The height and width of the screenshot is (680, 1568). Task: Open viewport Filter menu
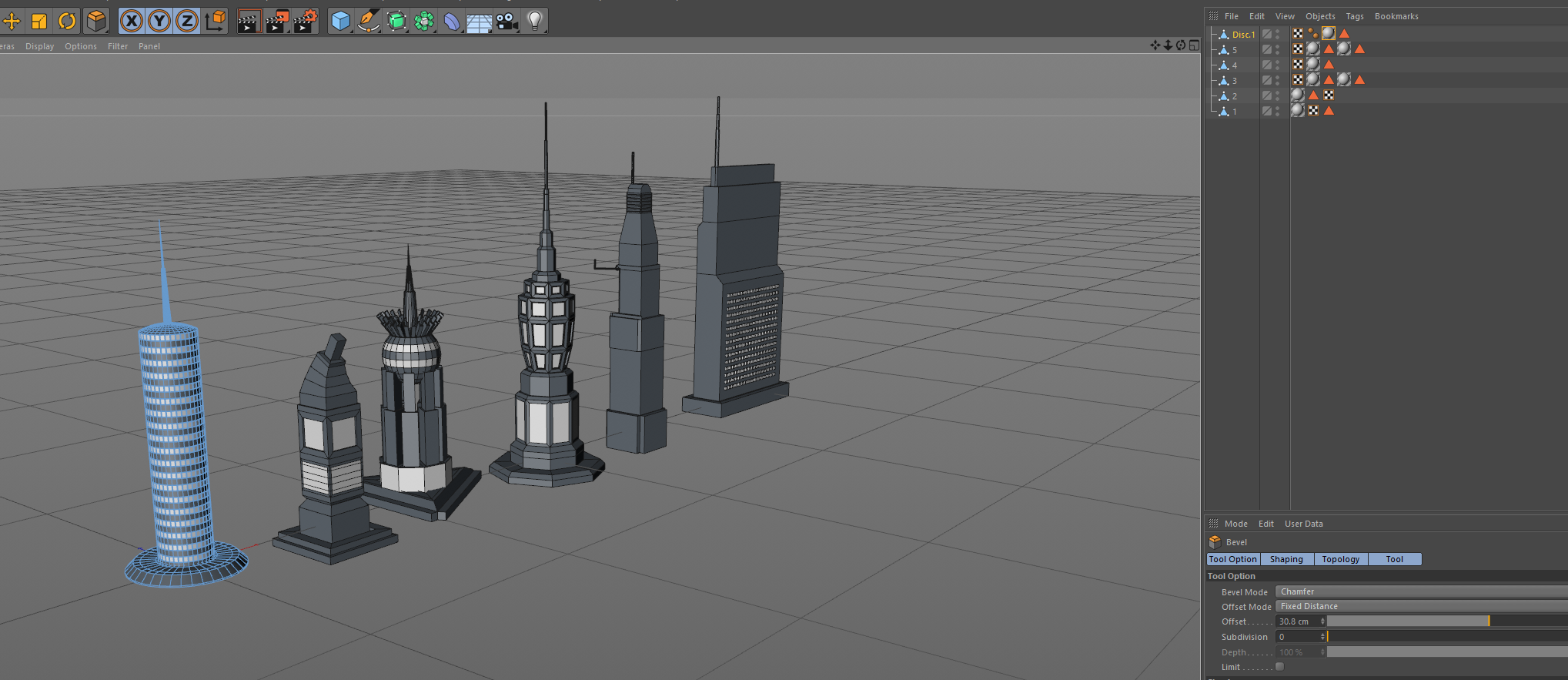(x=118, y=46)
